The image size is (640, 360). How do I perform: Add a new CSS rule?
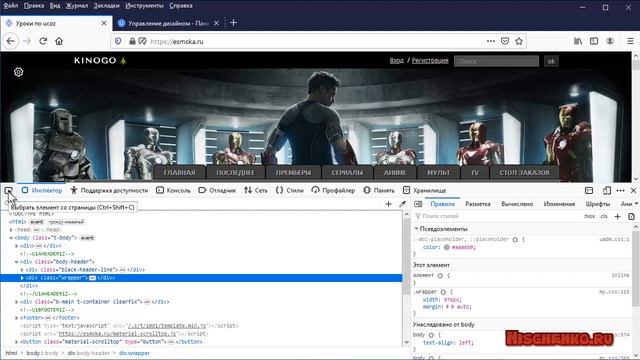point(617,216)
